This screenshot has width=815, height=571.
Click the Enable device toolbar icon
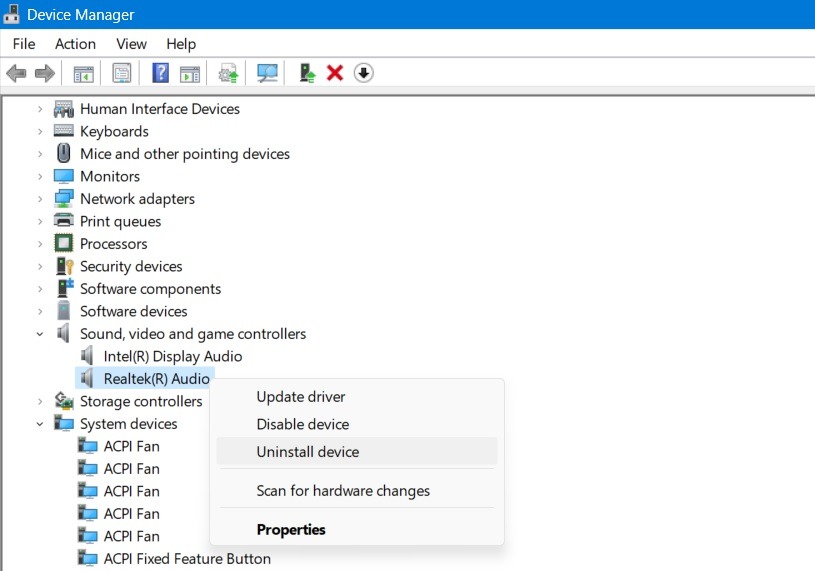307,73
